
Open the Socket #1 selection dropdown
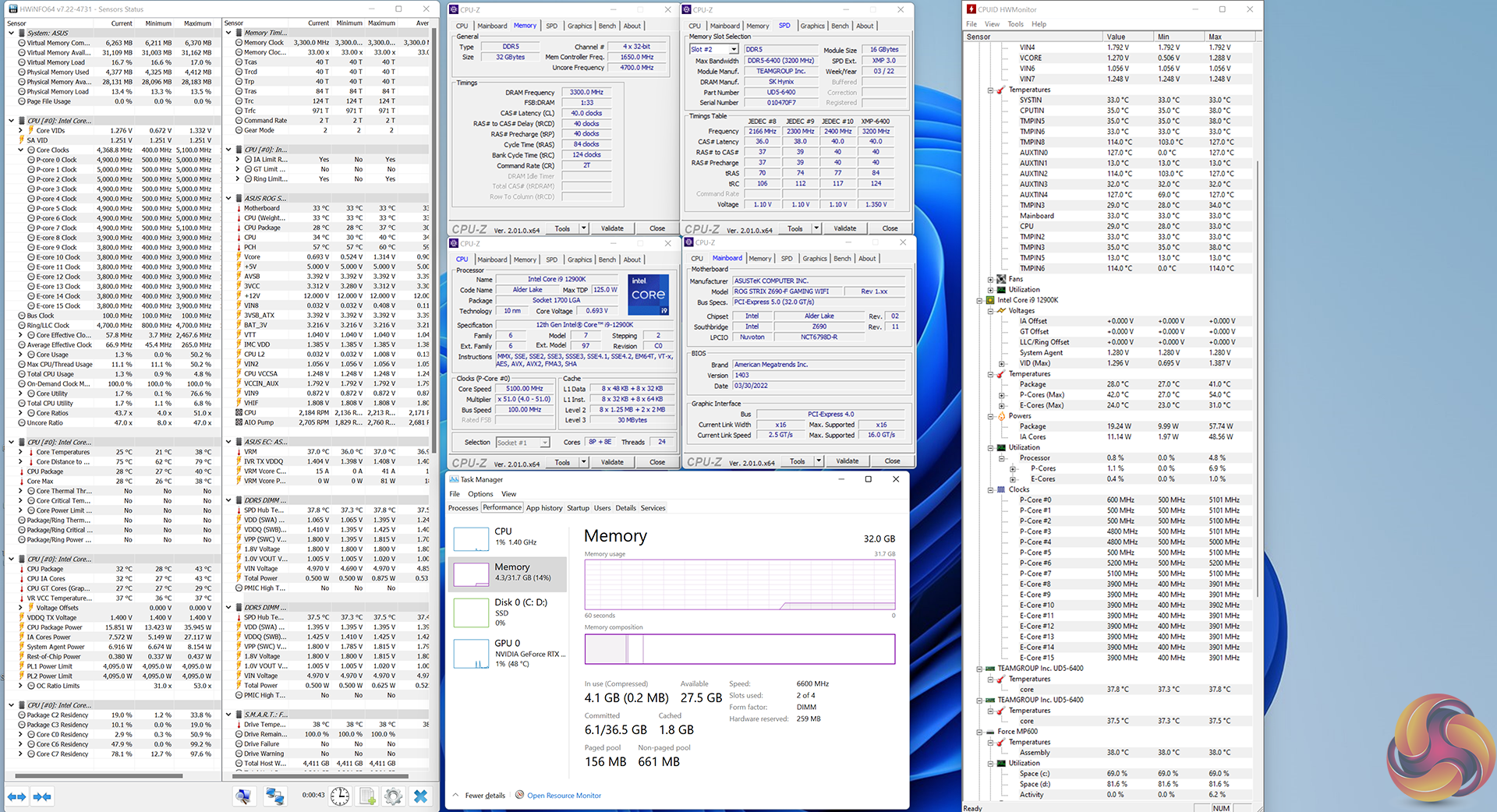(544, 443)
